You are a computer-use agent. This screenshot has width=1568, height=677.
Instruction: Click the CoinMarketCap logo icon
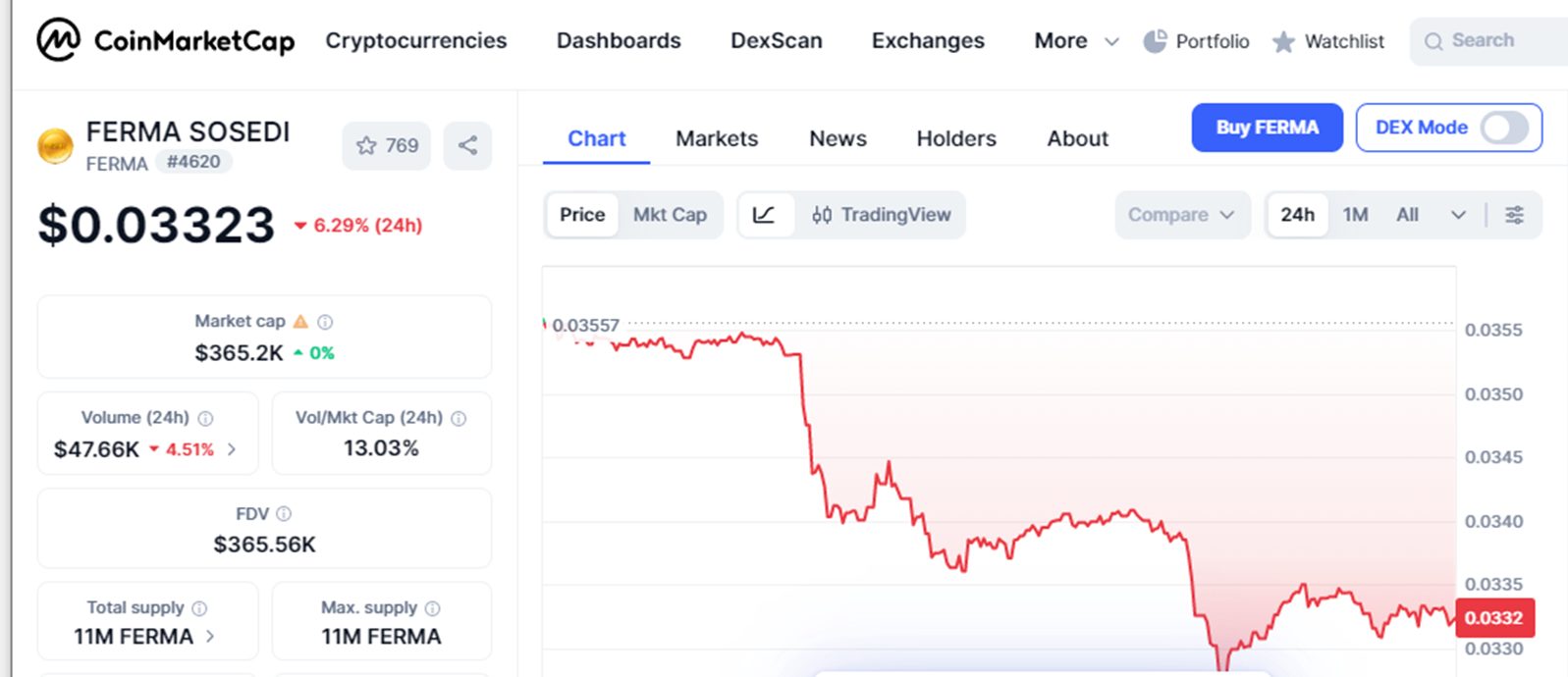click(x=58, y=40)
